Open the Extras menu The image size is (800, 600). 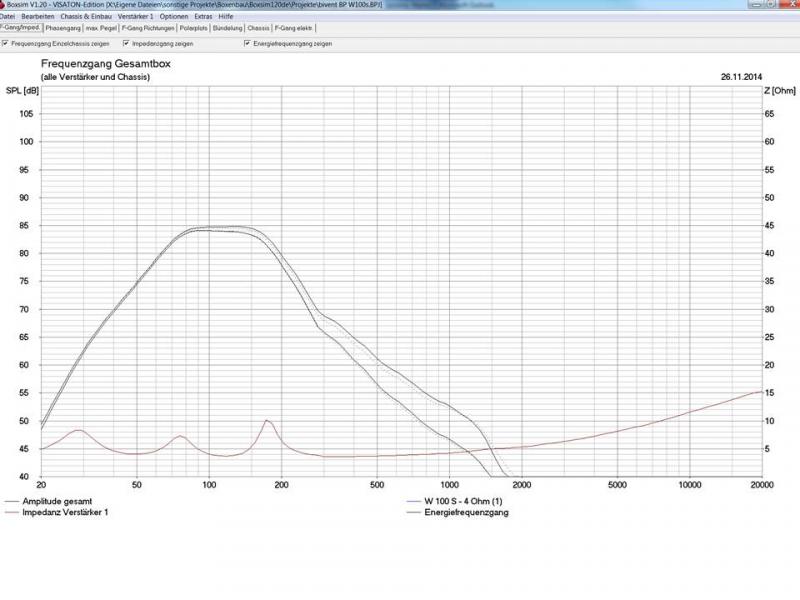tap(203, 17)
